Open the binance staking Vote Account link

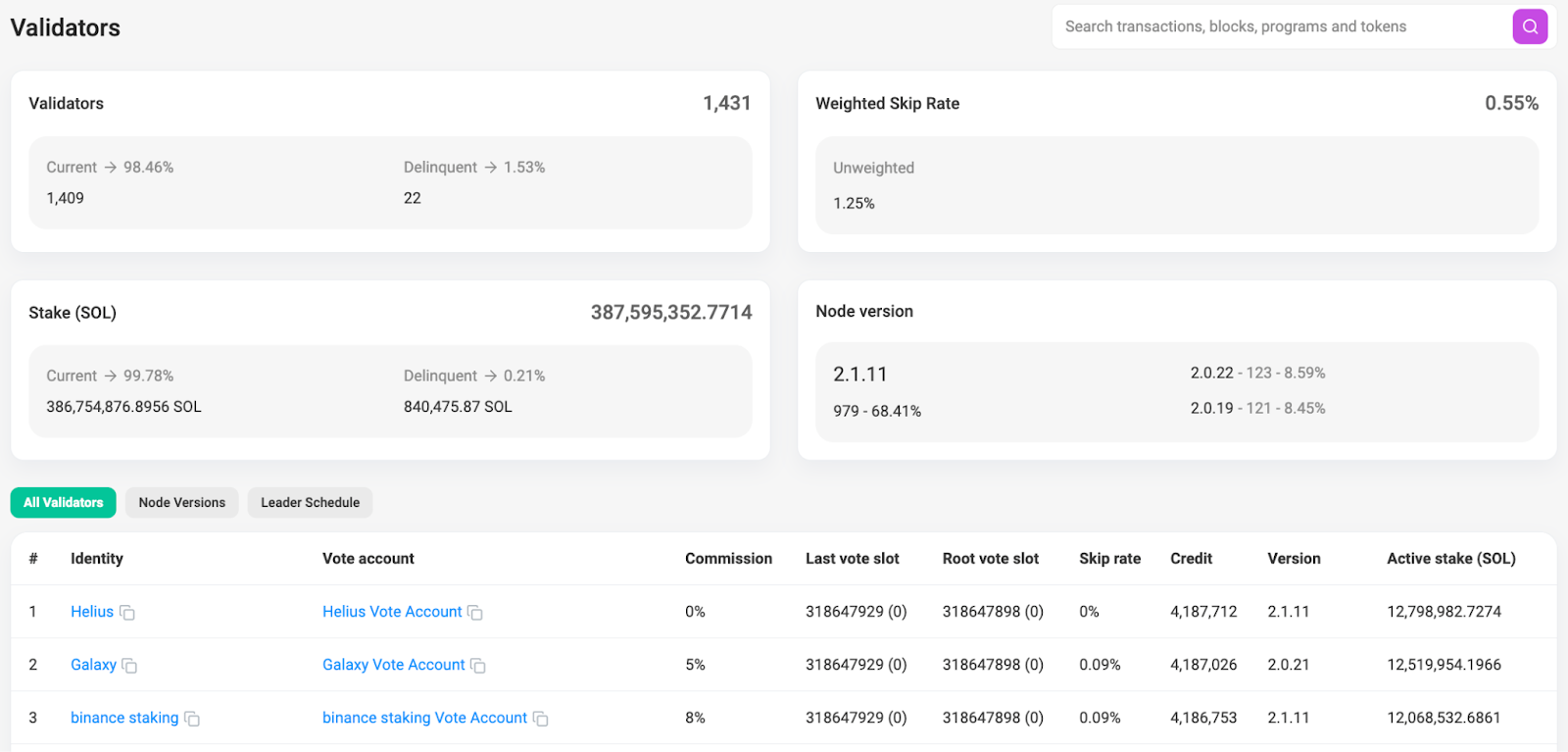tap(424, 718)
